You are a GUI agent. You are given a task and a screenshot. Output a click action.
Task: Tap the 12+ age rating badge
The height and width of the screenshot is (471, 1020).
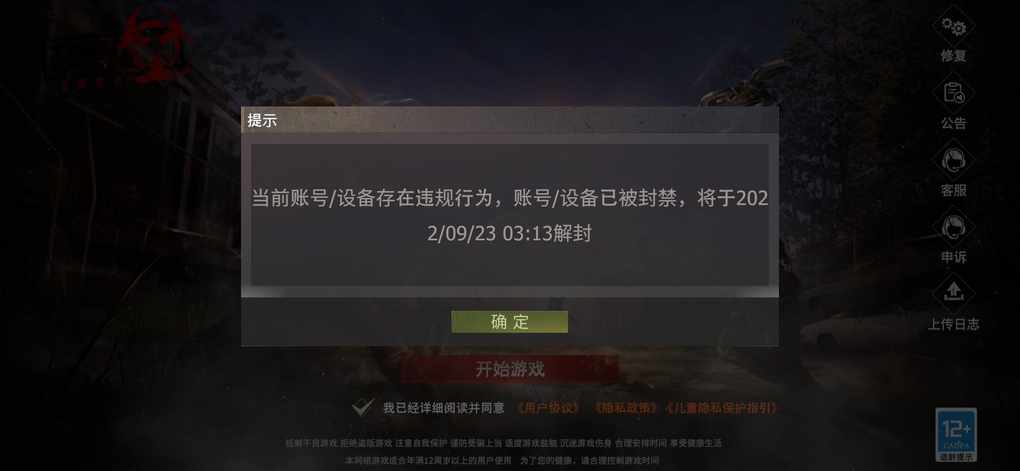(956, 435)
